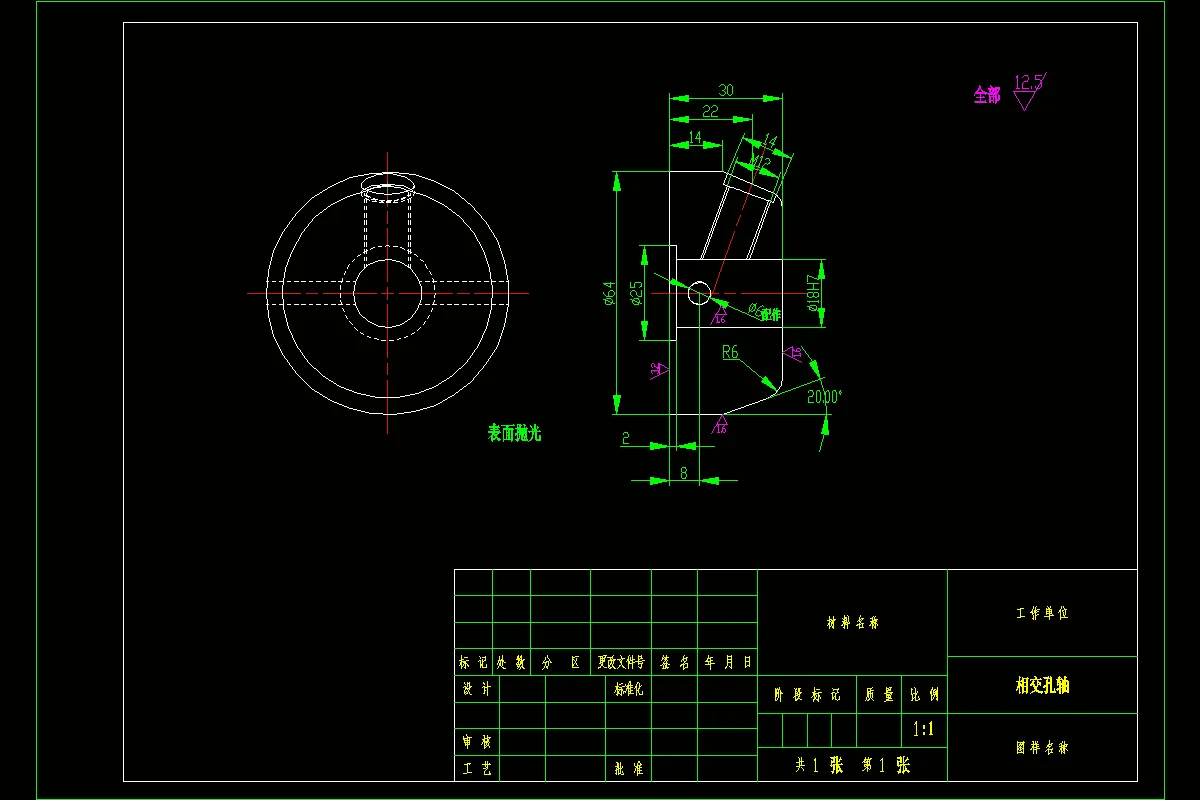Select the 表面抛光 note text

click(x=514, y=433)
